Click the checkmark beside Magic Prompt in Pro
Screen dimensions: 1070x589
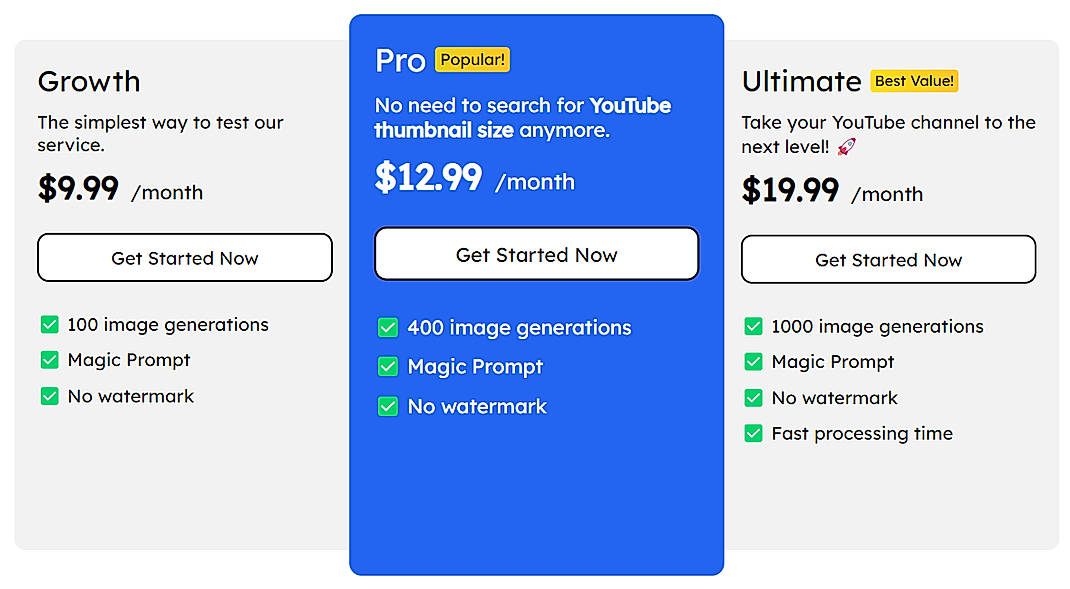click(388, 366)
